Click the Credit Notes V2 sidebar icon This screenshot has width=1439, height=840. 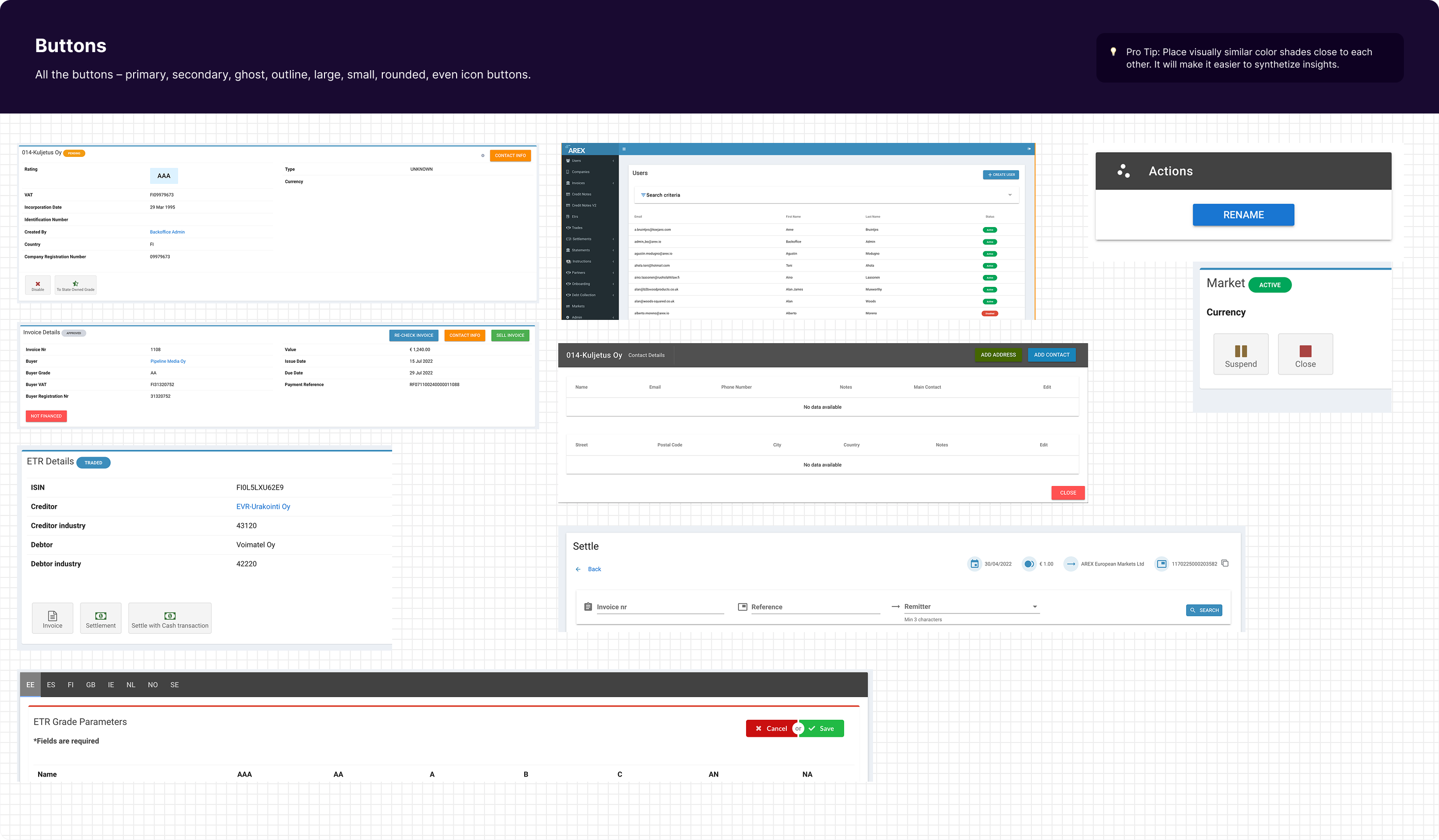[568, 205]
